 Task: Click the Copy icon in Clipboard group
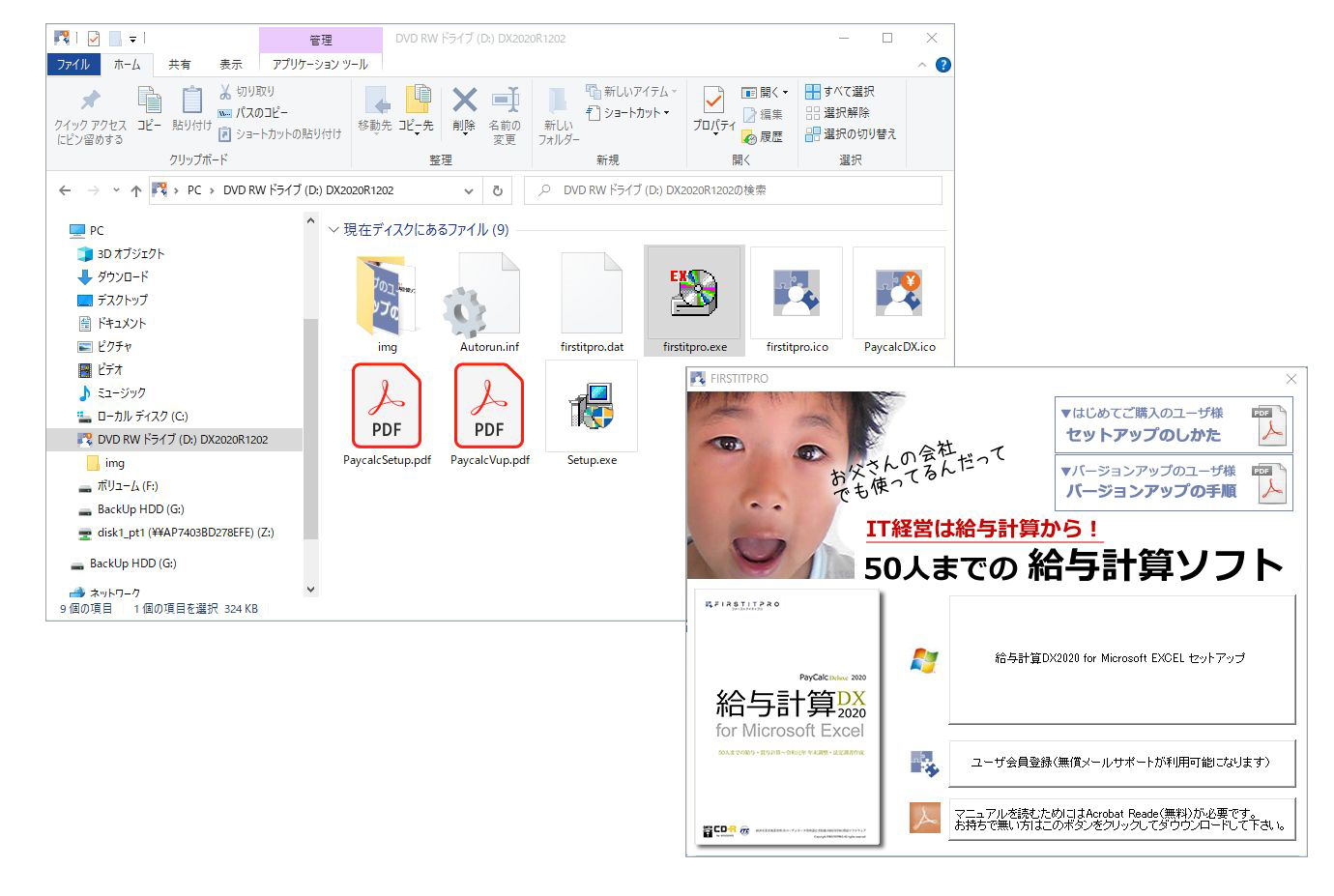pos(149,100)
